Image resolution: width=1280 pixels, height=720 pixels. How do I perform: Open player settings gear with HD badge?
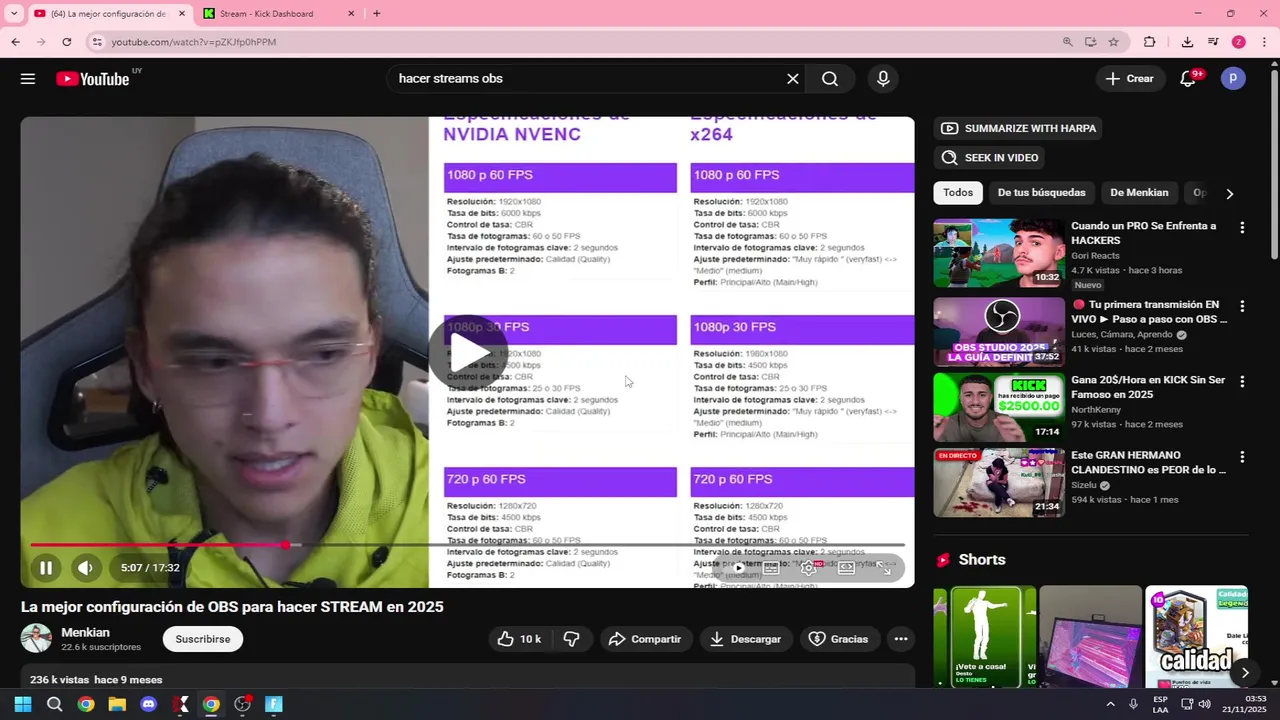click(x=809, y=568)
